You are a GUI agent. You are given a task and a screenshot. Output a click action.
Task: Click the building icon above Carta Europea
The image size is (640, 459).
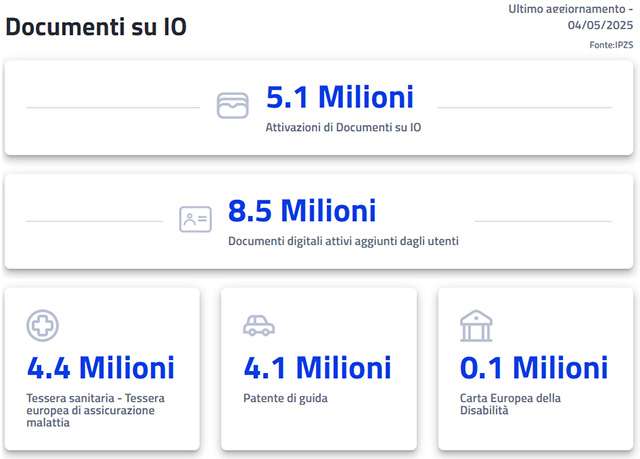(476, 326)
